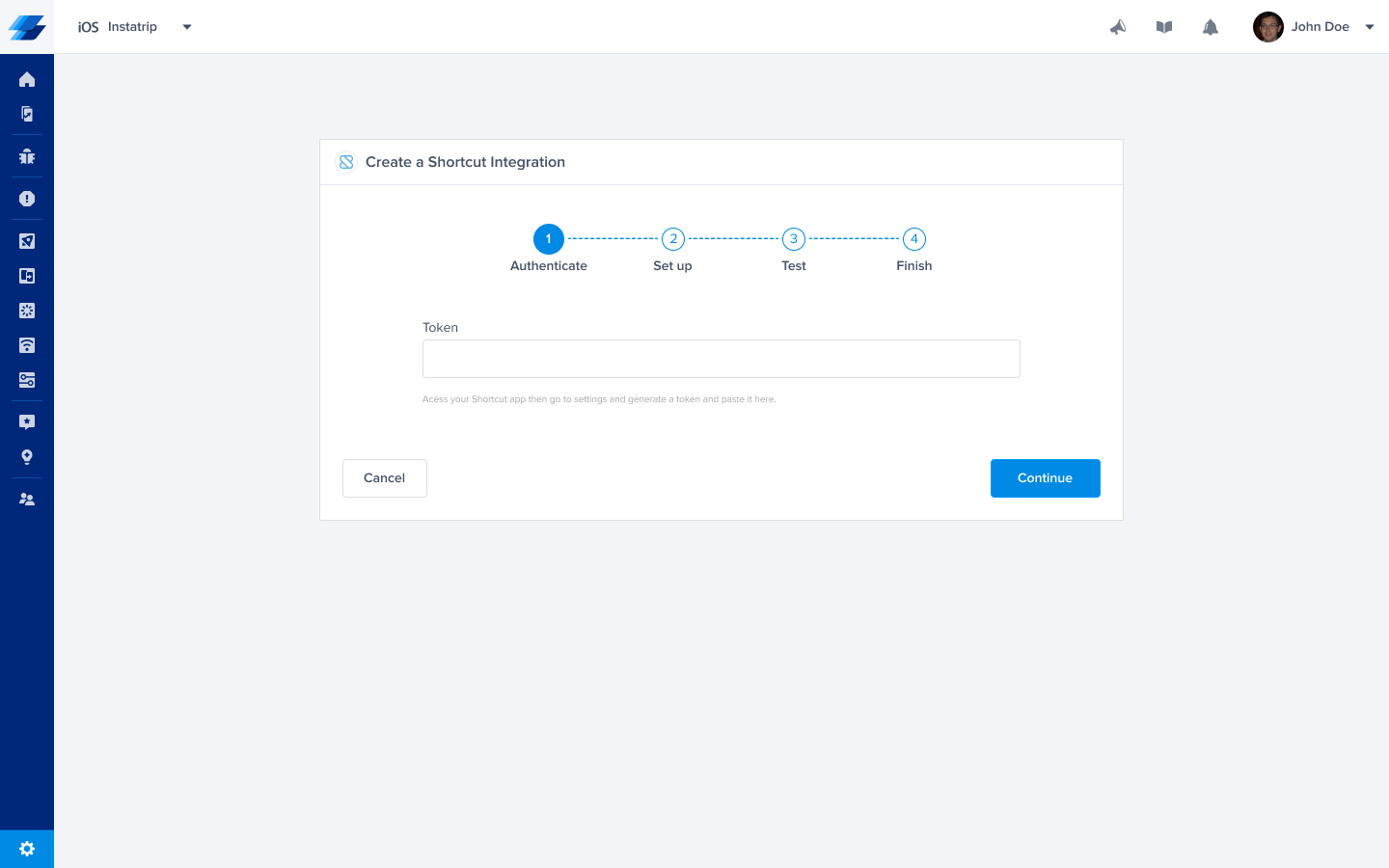This screenshot has width=1389, height=868.
Task: Click the iOS platform label
Action: pos(88,27)
